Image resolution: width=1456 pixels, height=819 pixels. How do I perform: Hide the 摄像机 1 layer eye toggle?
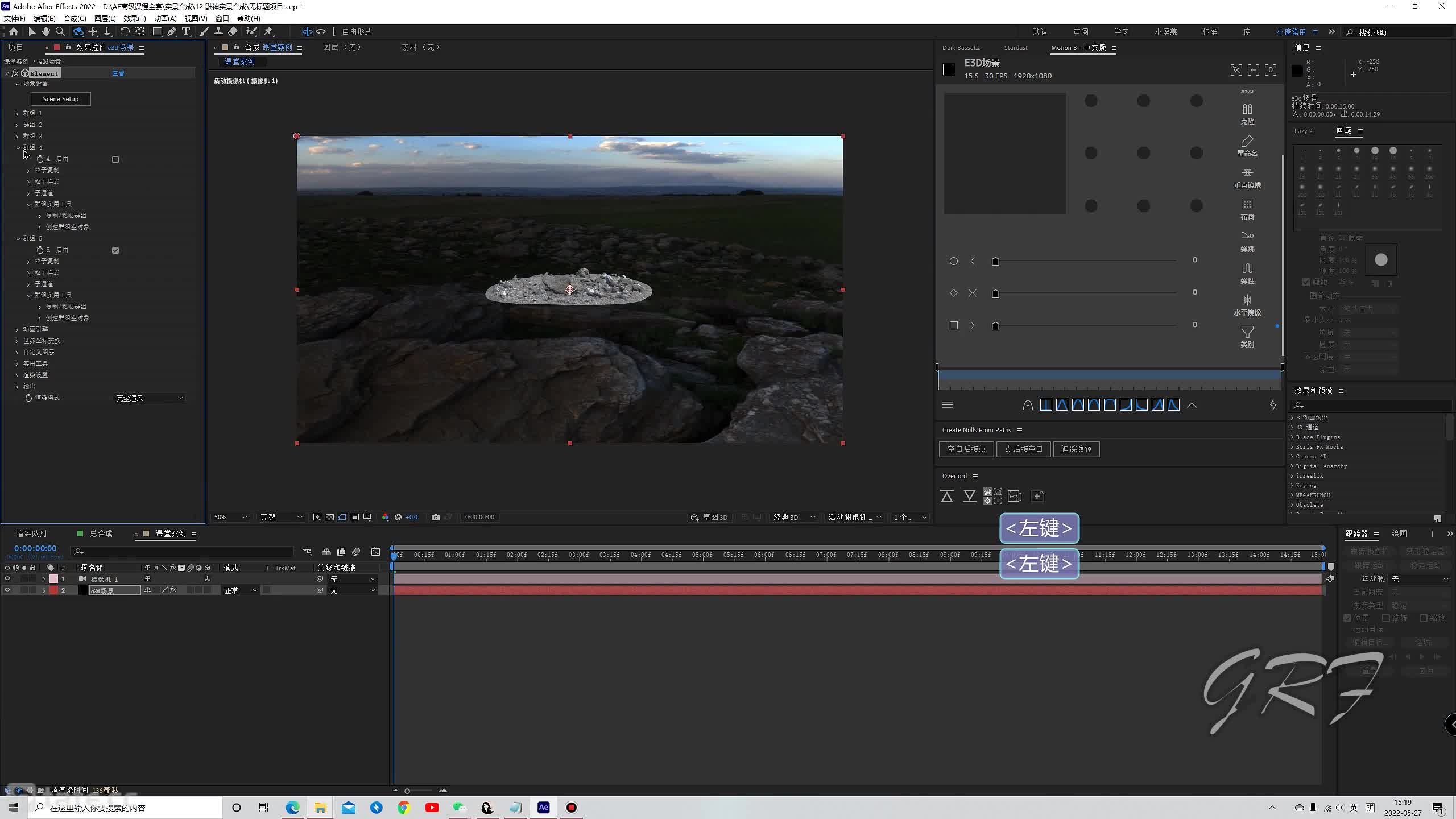pyautogui.click(x=7, y=579)
